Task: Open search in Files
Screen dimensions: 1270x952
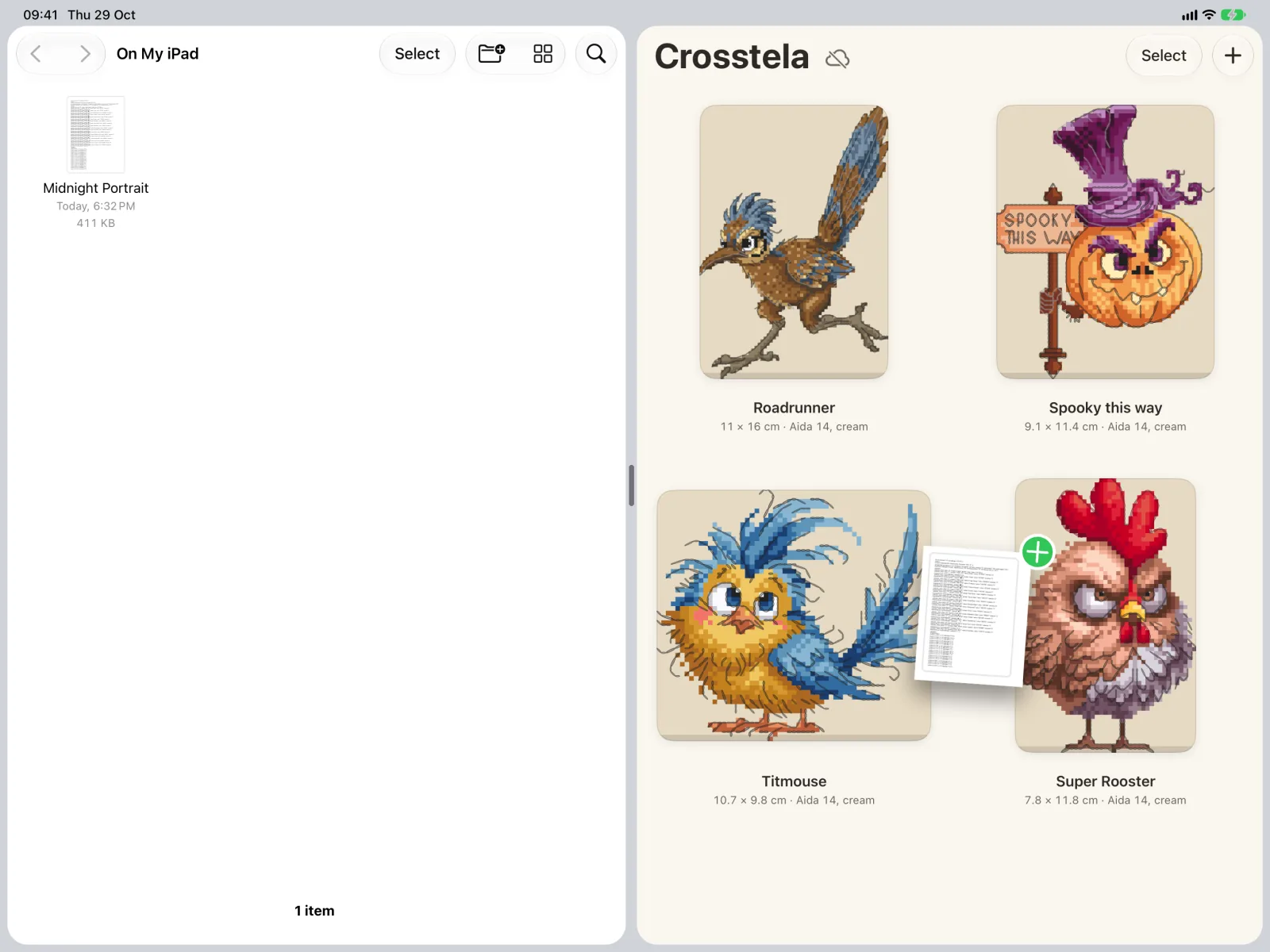Action: click(596, 54)
